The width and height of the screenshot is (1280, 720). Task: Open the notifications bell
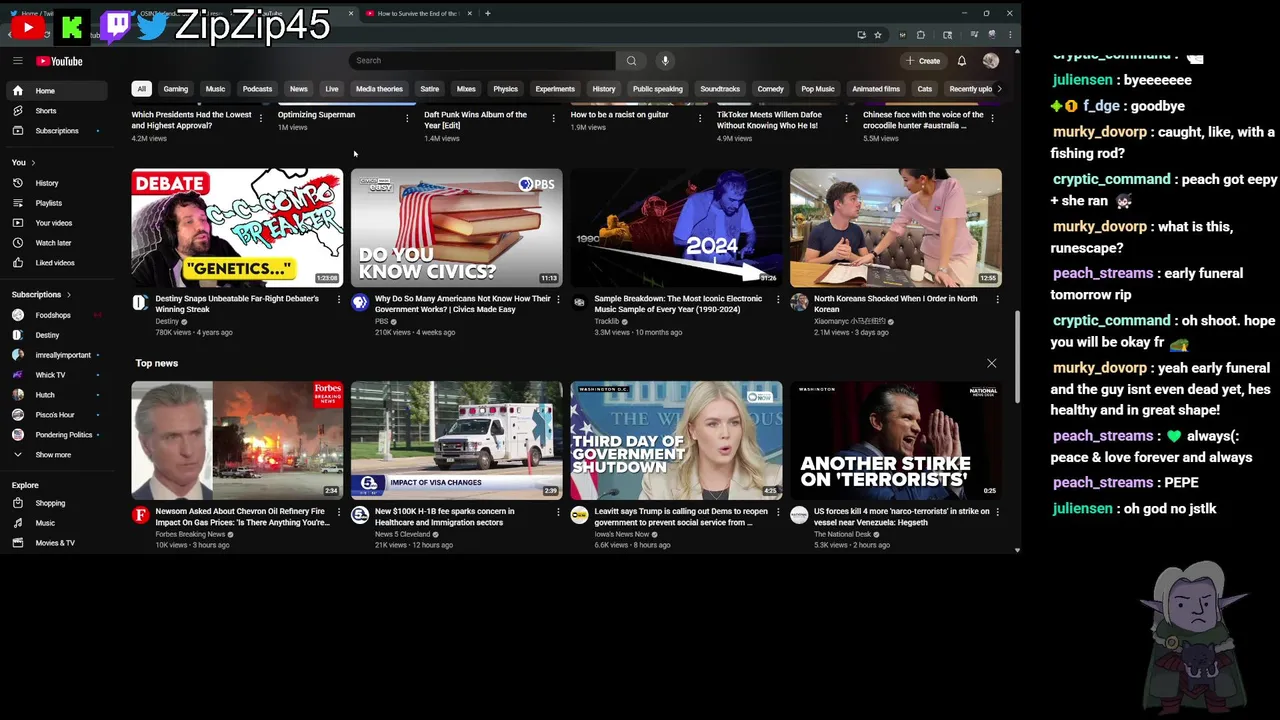point(961,61)
